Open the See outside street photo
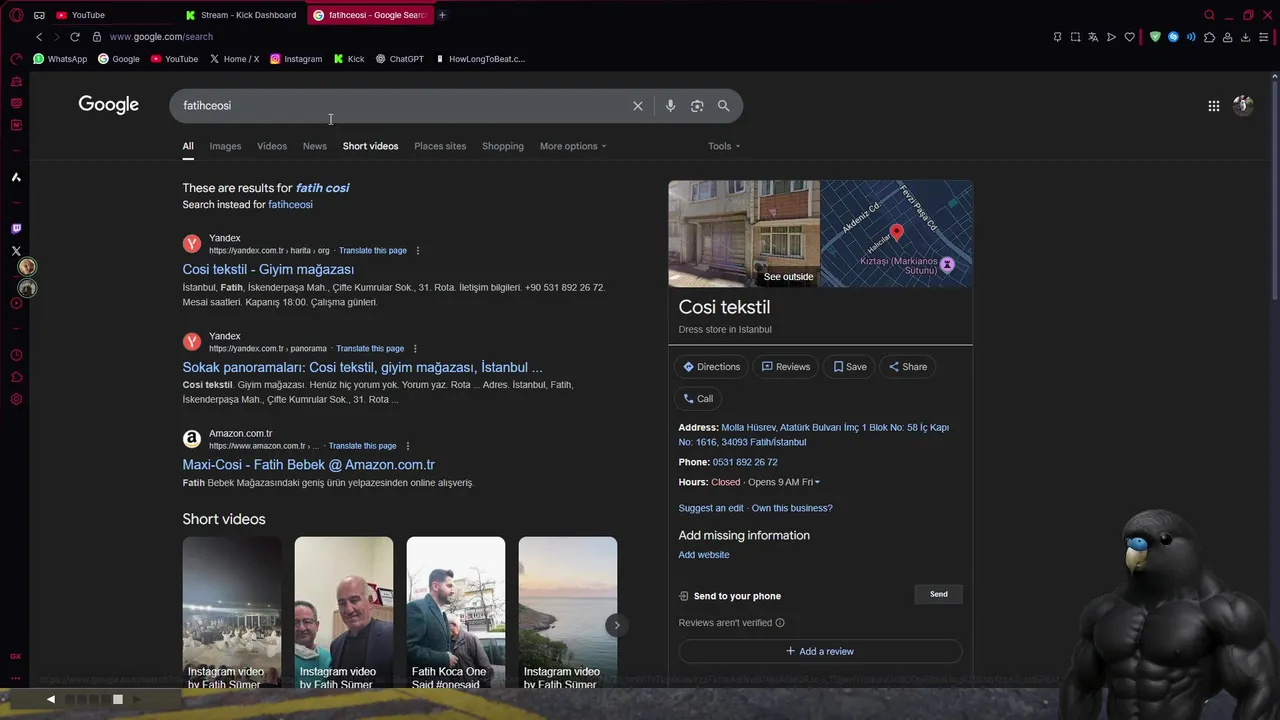This screenshot has height=720, width=1280. tap(744, 234)
